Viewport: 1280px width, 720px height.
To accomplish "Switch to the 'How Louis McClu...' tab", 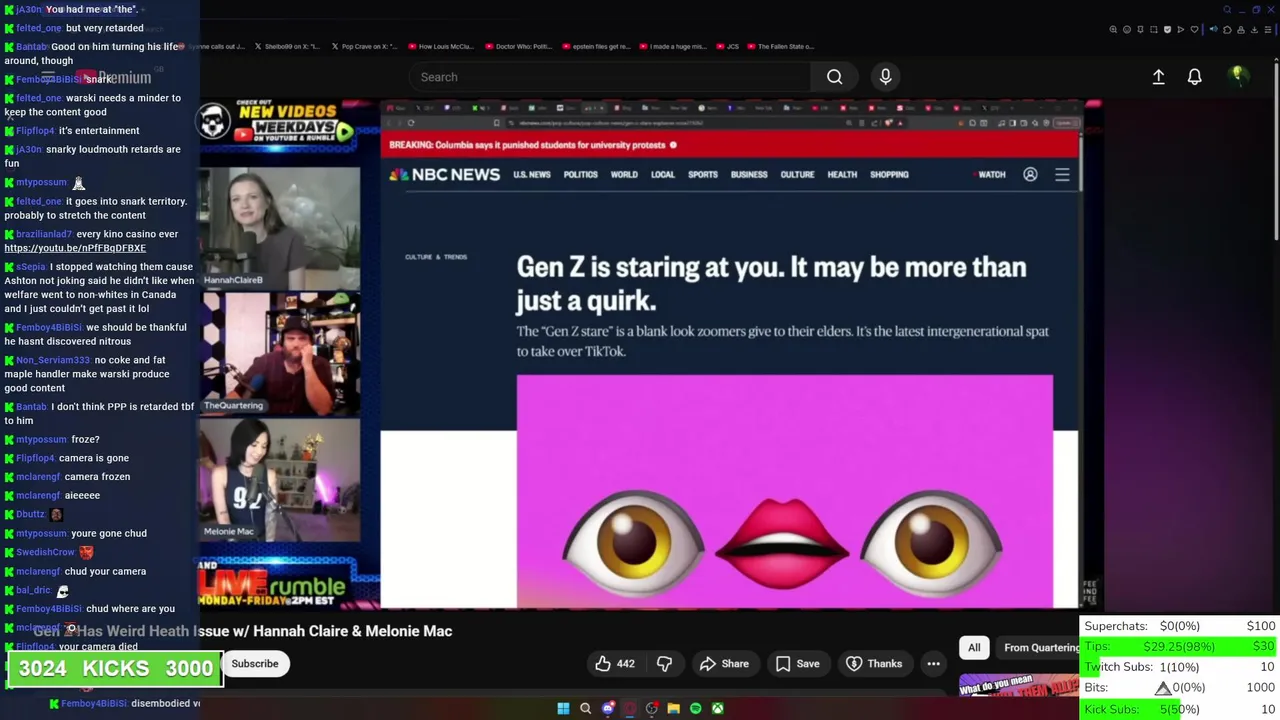I will click(x=441, y=46).
